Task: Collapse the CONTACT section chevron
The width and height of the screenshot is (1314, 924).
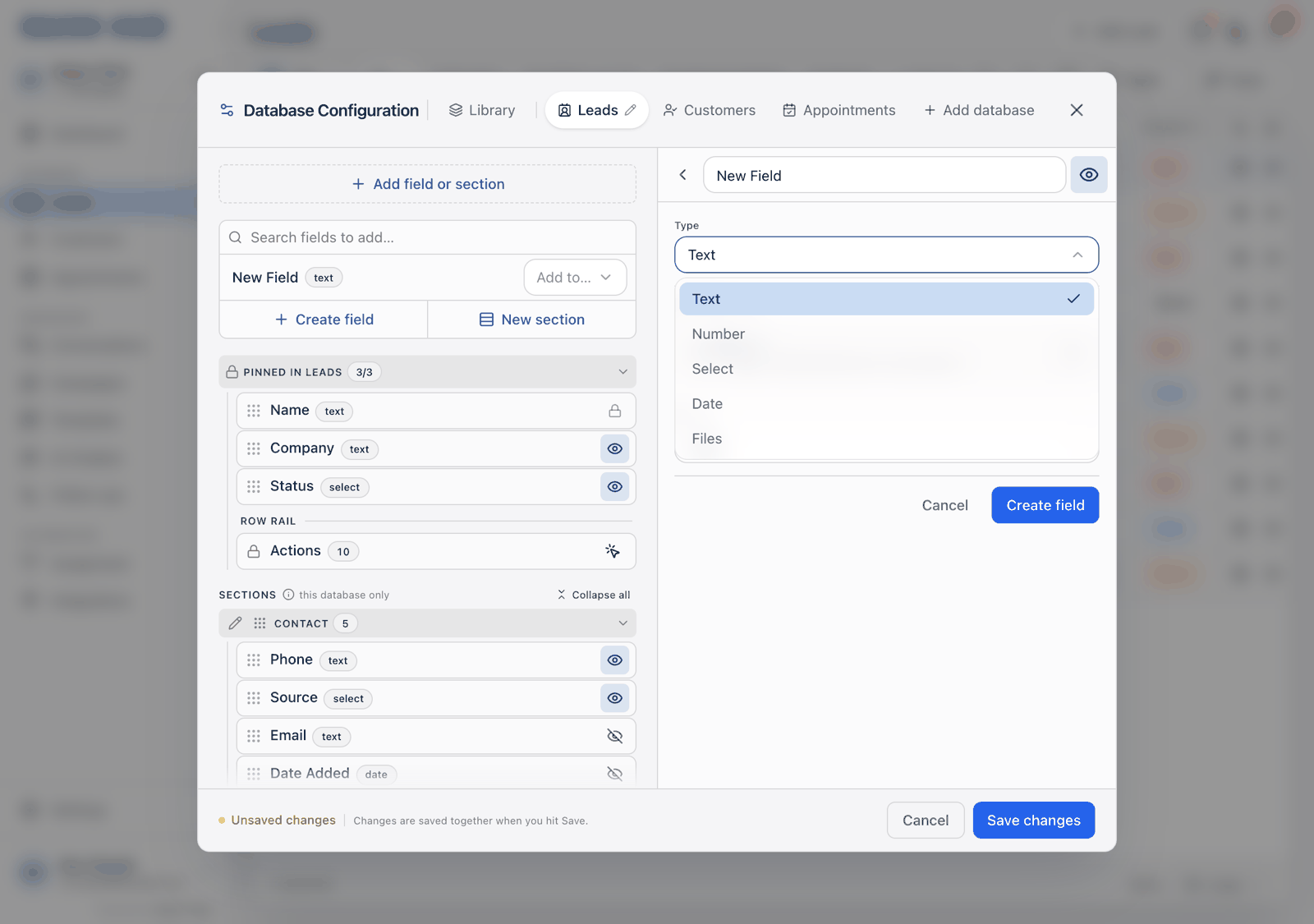Action: click(623, 623)
